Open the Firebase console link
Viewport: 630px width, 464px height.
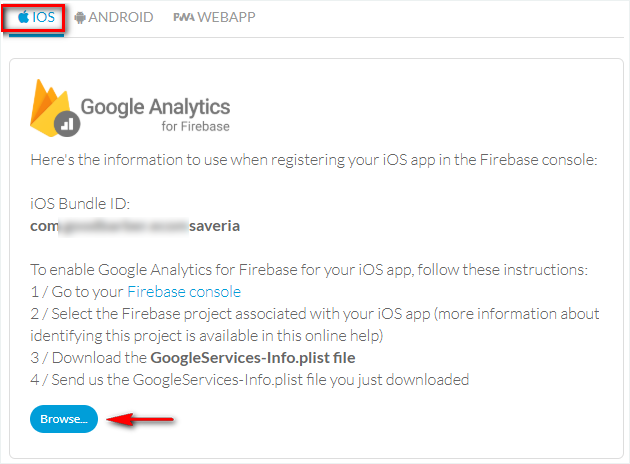(184, 292)
